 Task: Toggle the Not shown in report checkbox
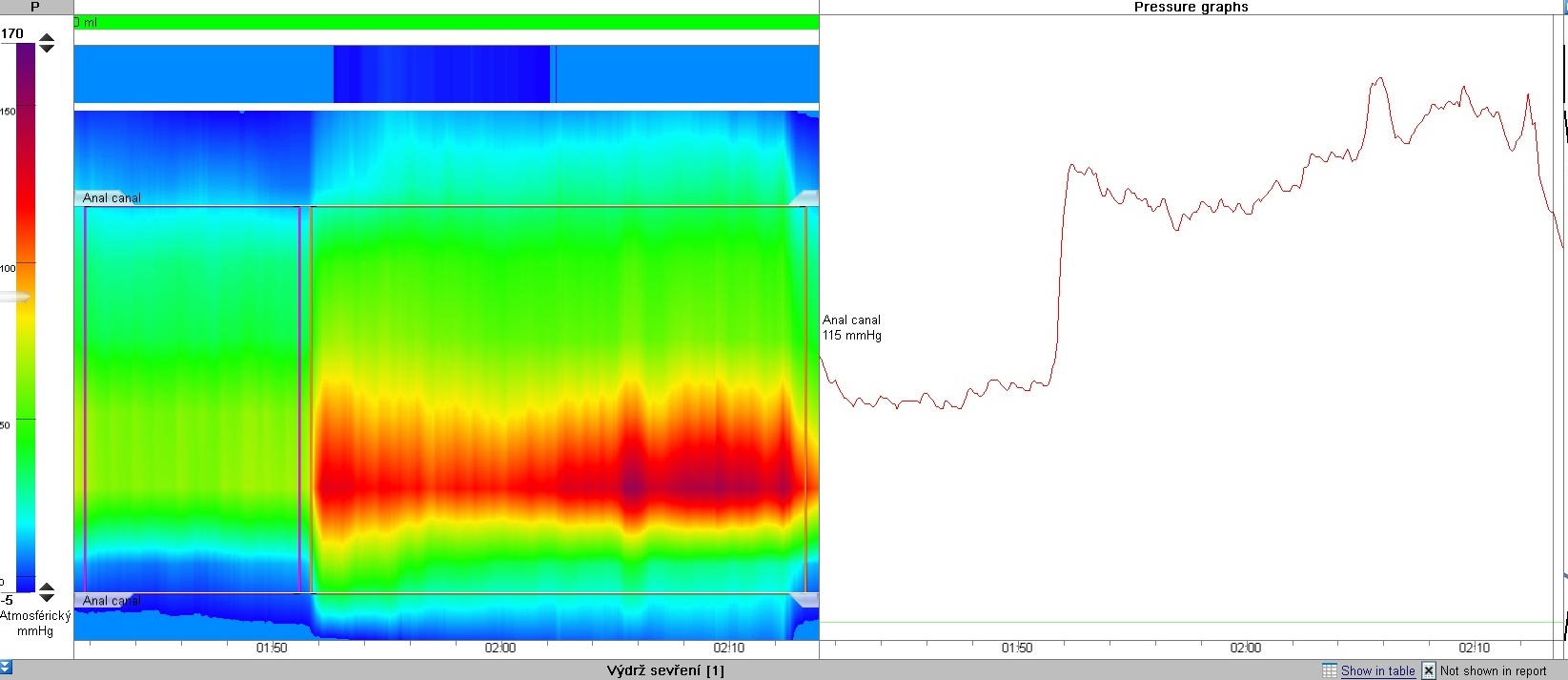[1429, 670]
